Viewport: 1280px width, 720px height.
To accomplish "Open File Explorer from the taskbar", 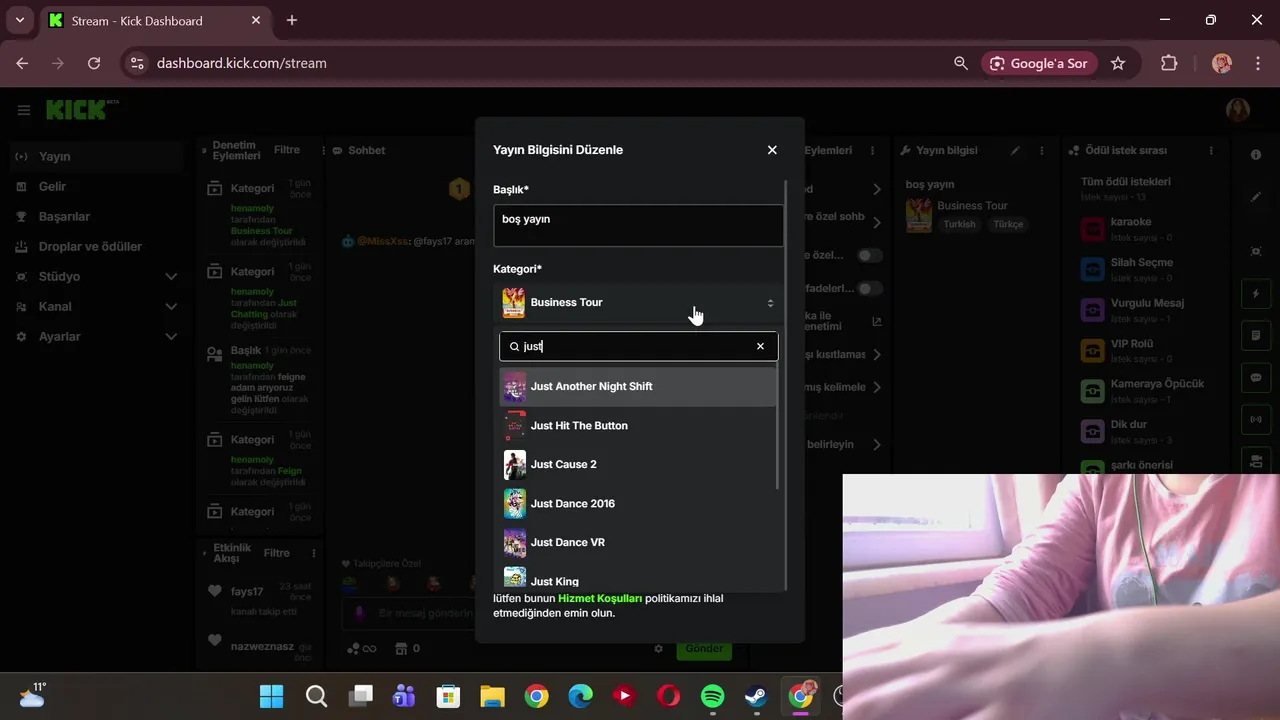I will pyautogui.click(x=492, y=696).
